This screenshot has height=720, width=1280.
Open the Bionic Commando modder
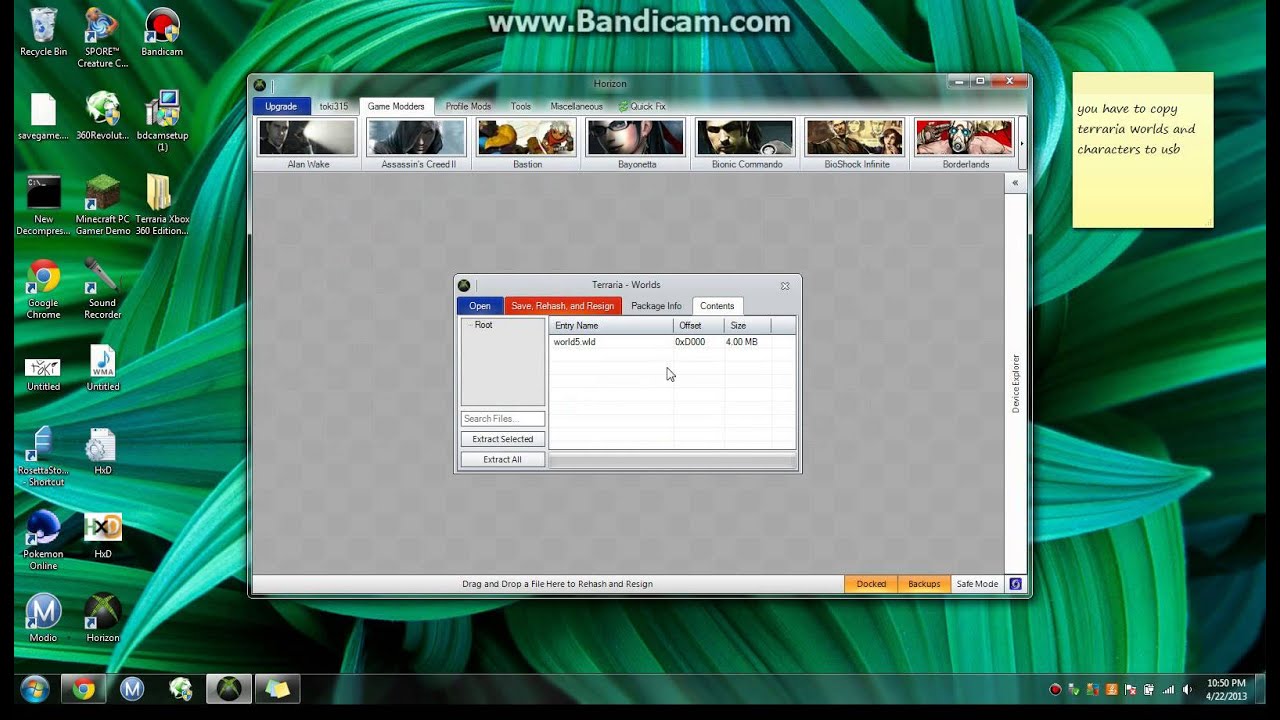tap(746, 144)
